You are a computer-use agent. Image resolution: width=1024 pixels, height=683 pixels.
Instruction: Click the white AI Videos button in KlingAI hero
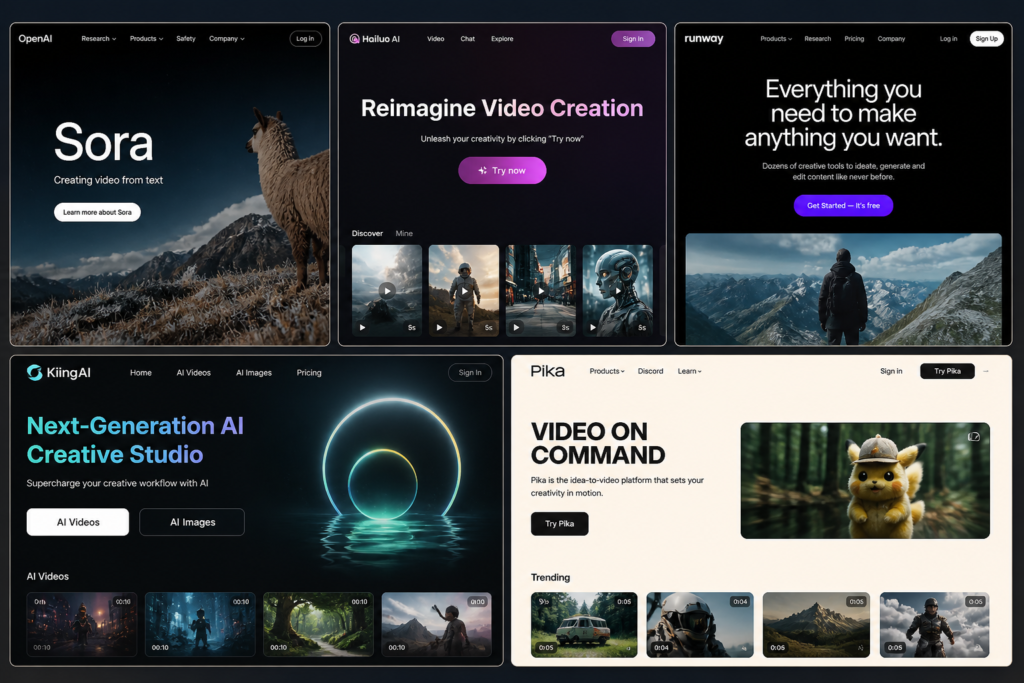[78, 522]
